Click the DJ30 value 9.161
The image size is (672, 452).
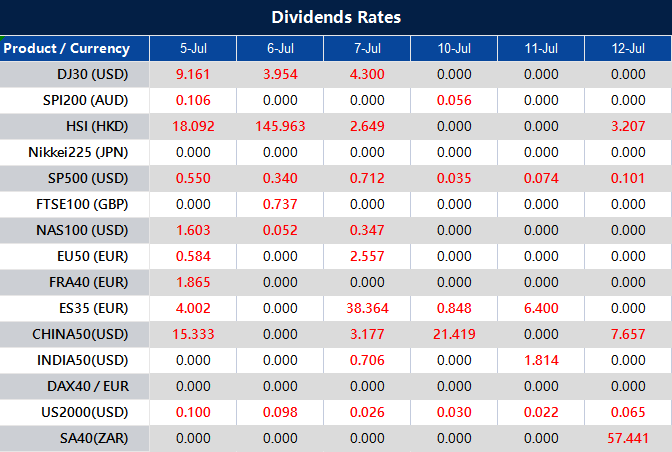click(x=192, y=74)
